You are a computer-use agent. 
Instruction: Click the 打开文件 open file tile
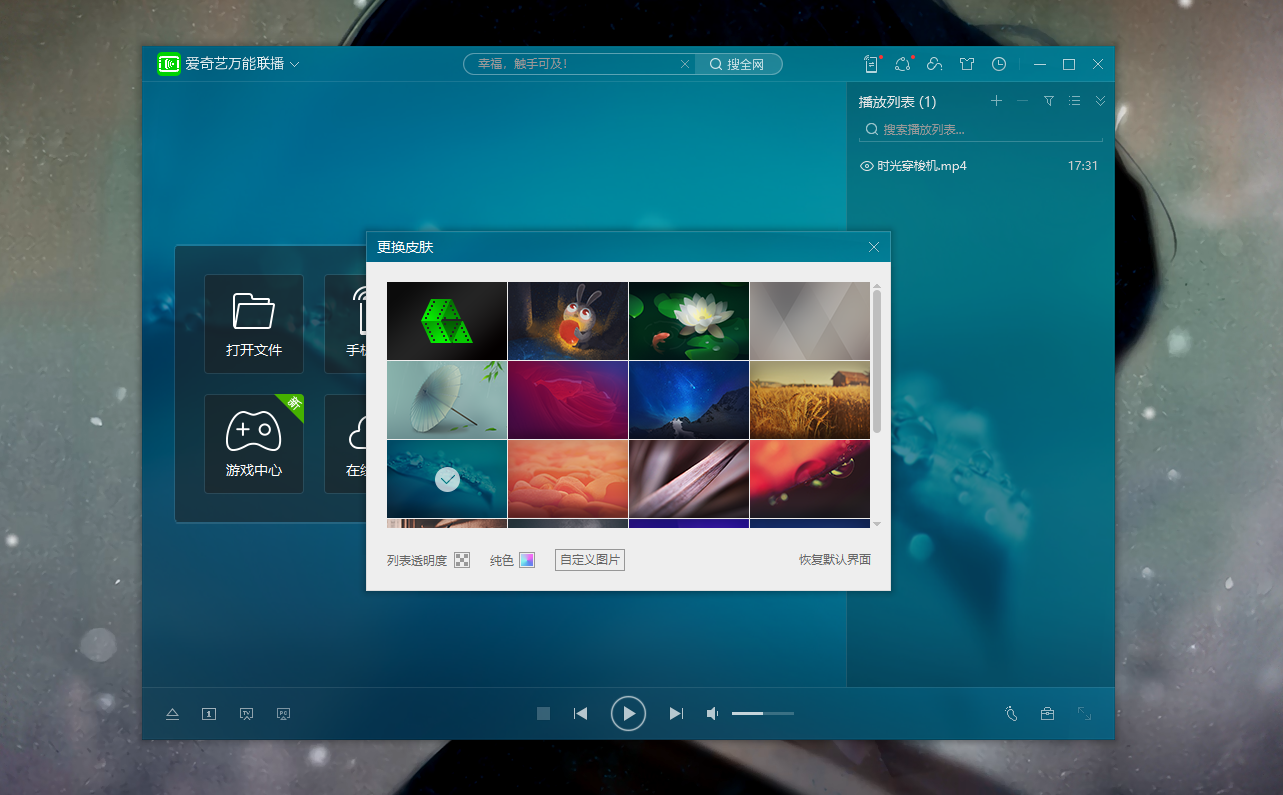(254, 323)
